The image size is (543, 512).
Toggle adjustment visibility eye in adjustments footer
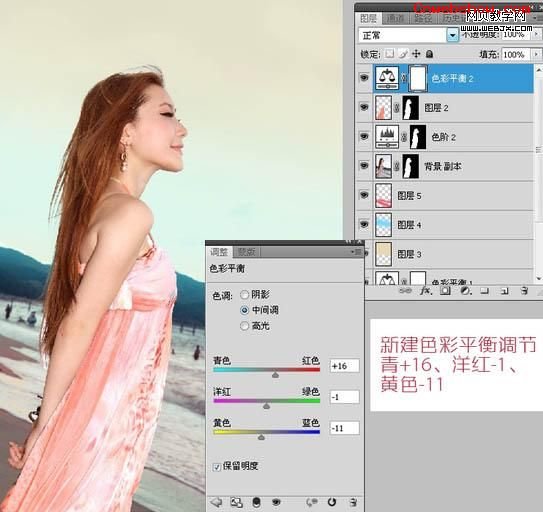tap(276, 502)
